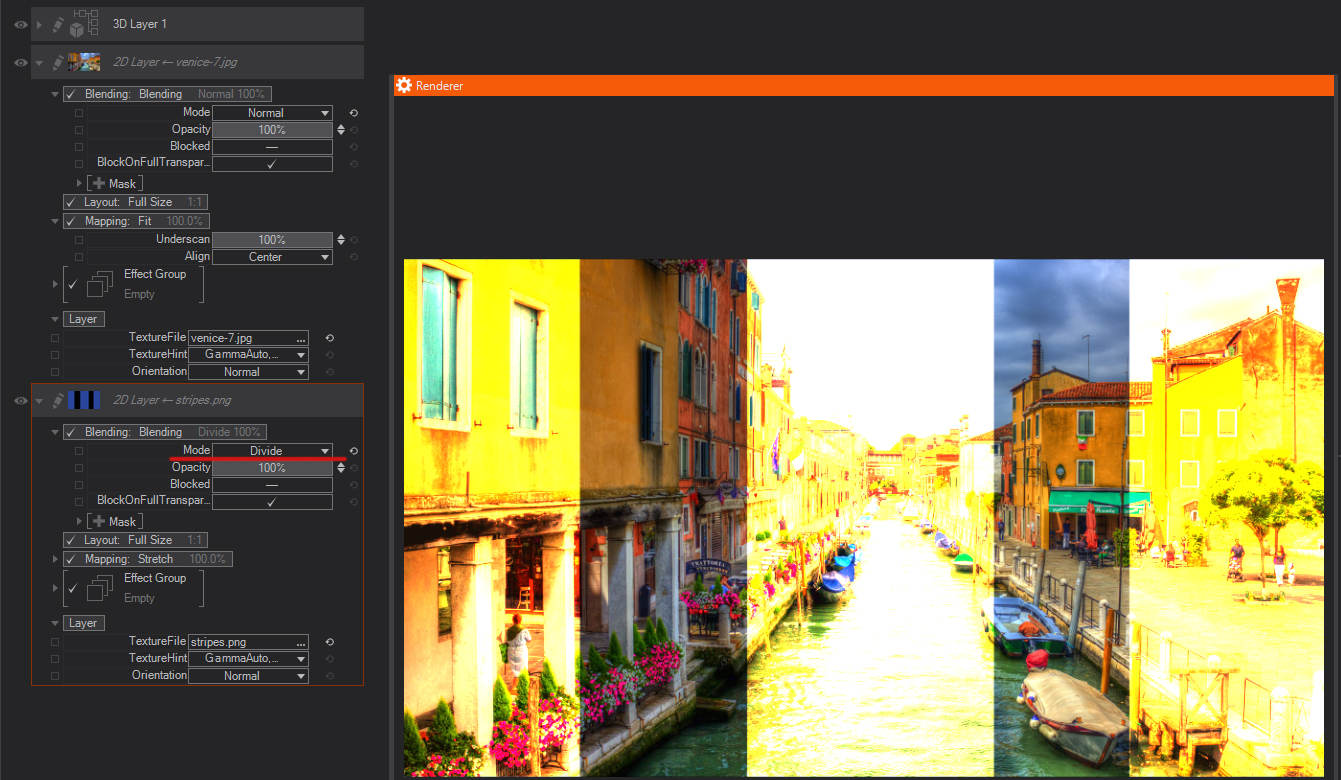
Task: Open the Align Center dropdown
Action: pyautogui.click(x=272, y=257)
